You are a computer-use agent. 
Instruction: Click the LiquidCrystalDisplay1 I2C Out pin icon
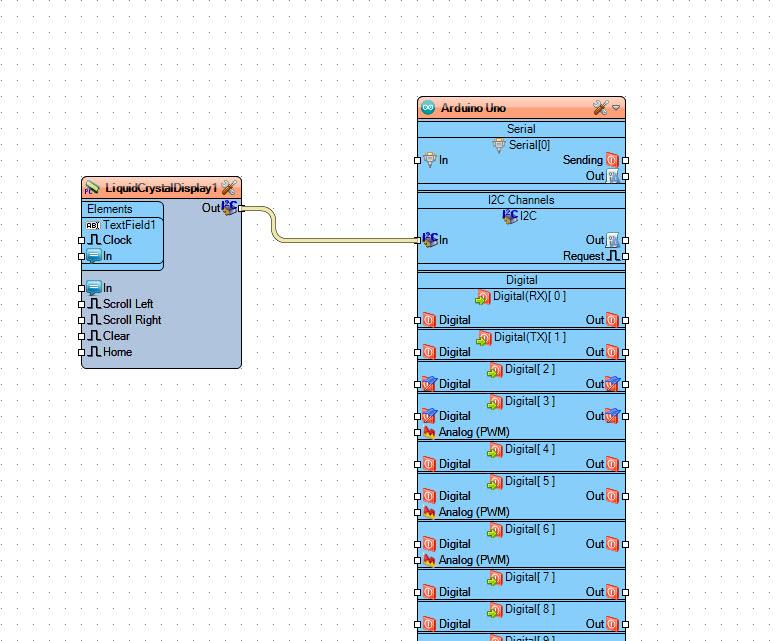(230, 208)
